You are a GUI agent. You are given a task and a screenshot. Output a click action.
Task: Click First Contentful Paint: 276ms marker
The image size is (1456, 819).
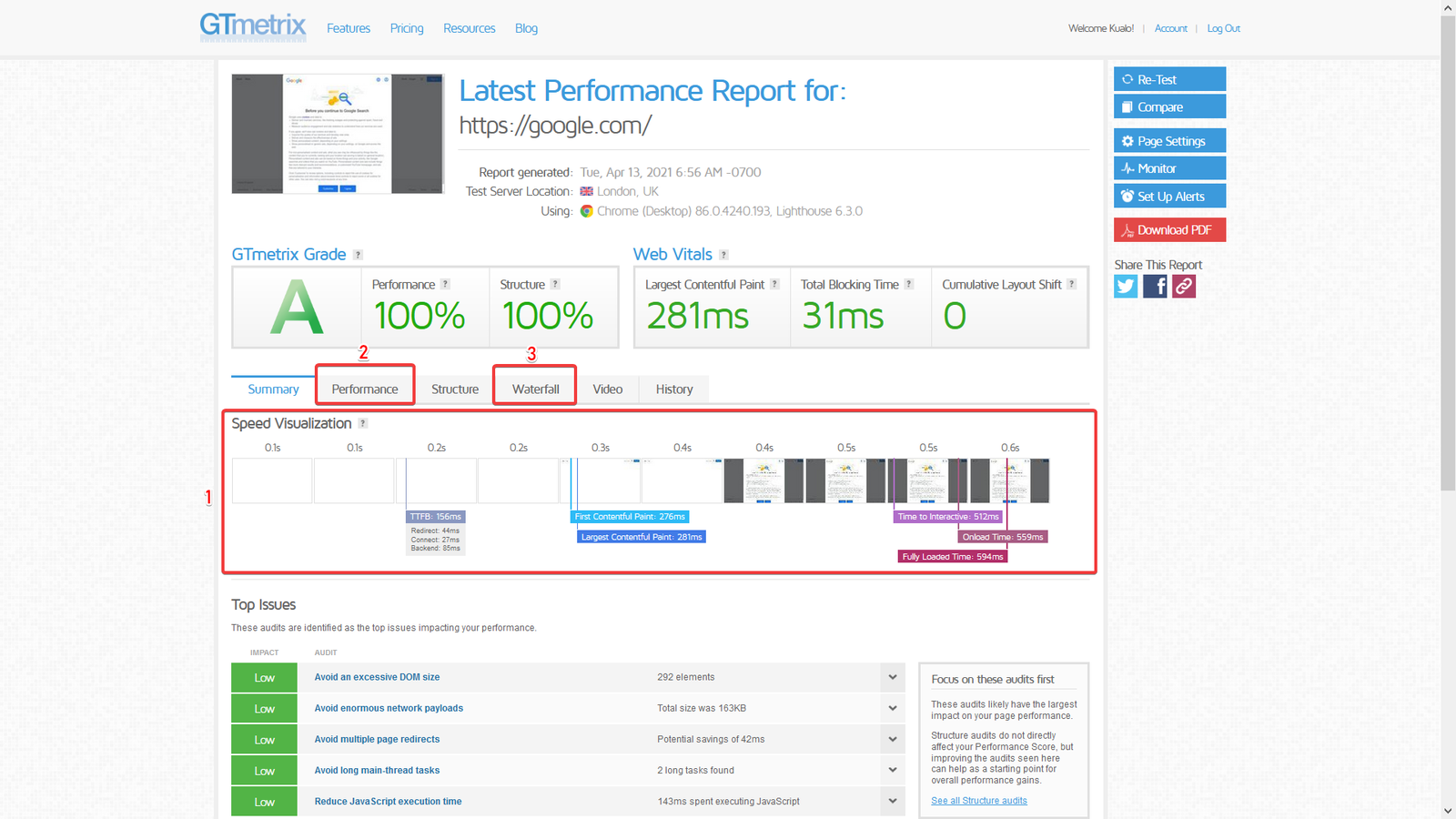point(630,517)
